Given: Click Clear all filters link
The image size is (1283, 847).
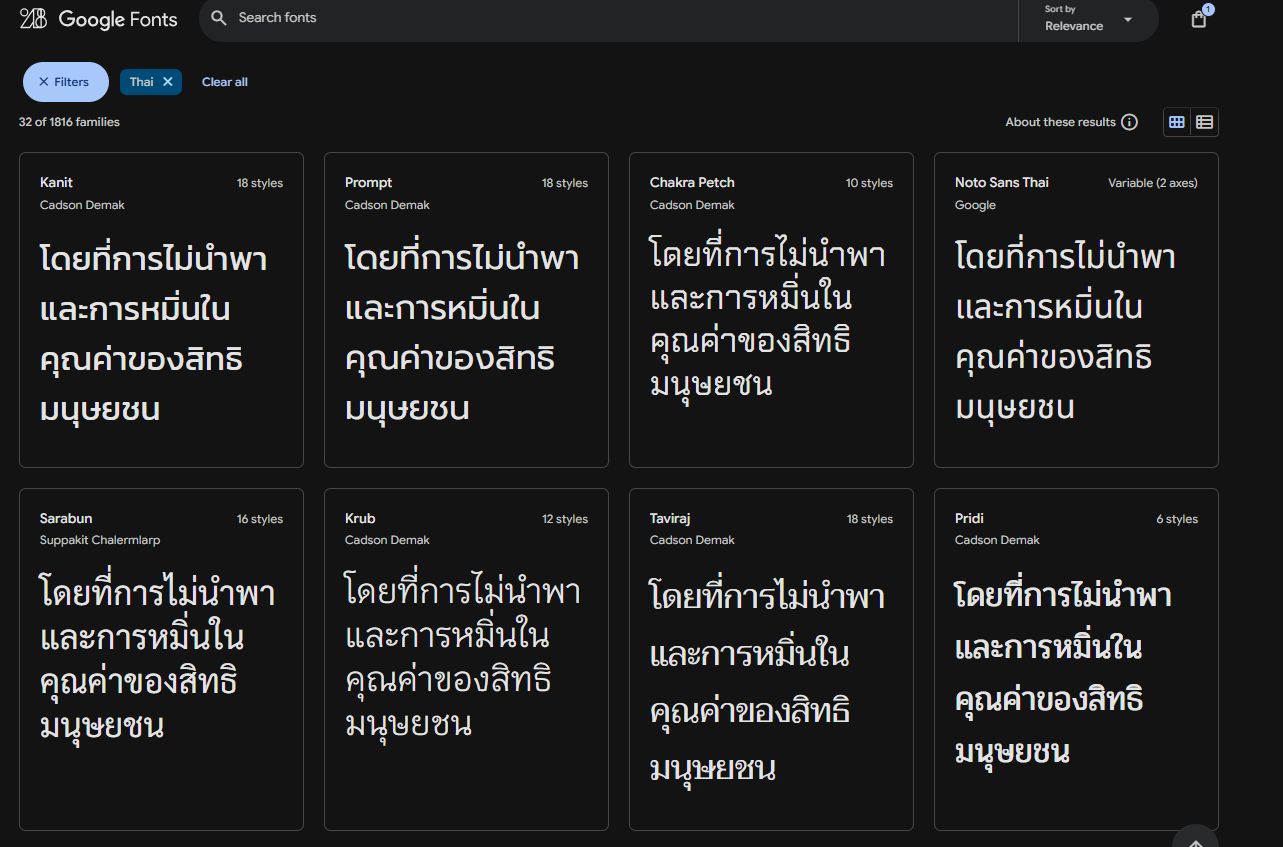Looking at the screenshot, I should (224, 82).
